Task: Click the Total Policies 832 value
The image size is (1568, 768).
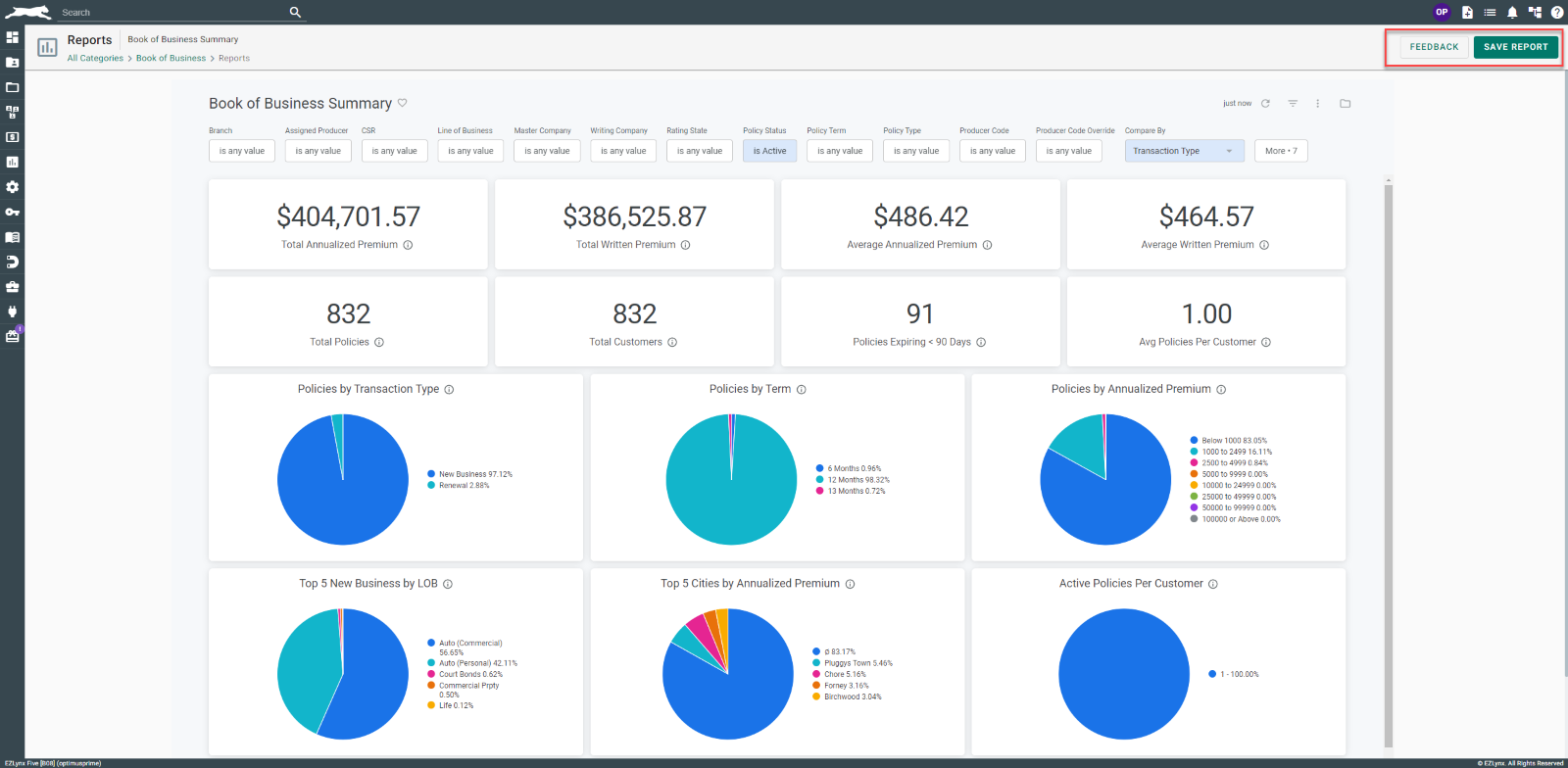Action: (348, 313)
